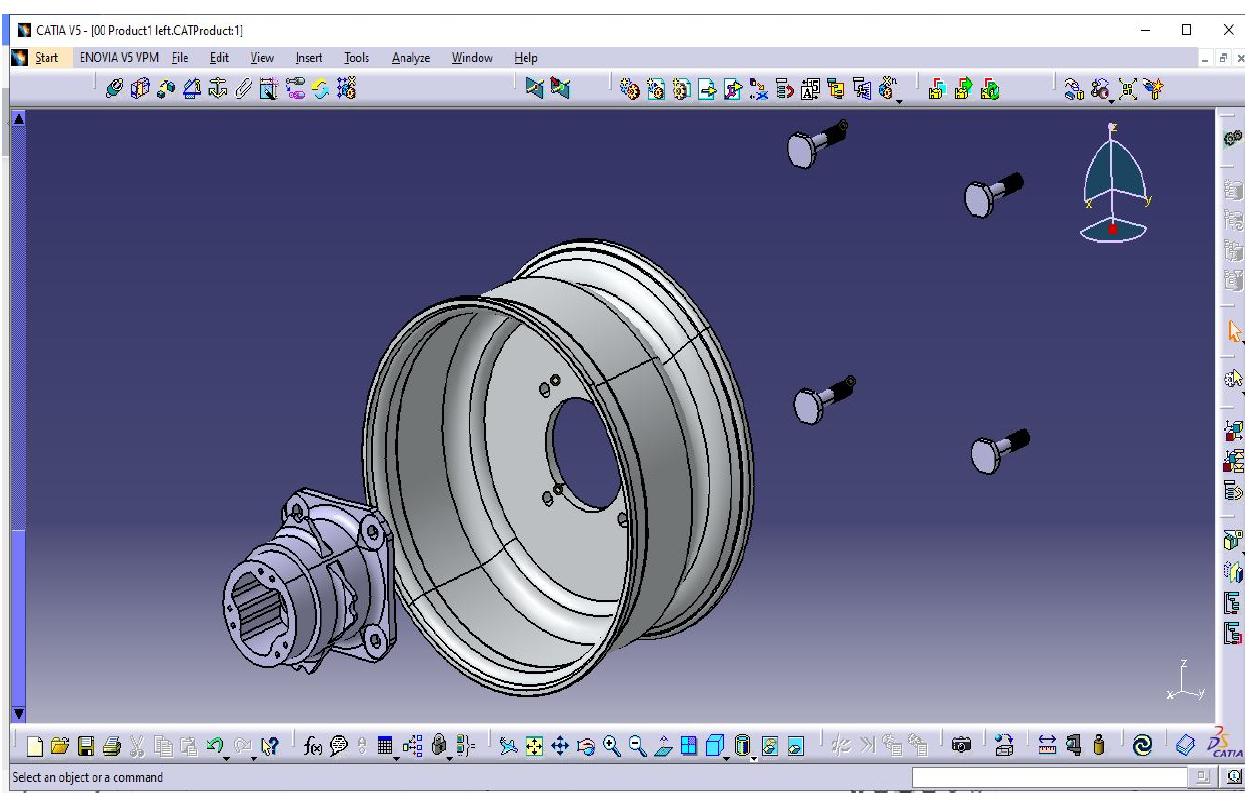
Task: Activate the Rotate view tool
Action: (584, 745)
